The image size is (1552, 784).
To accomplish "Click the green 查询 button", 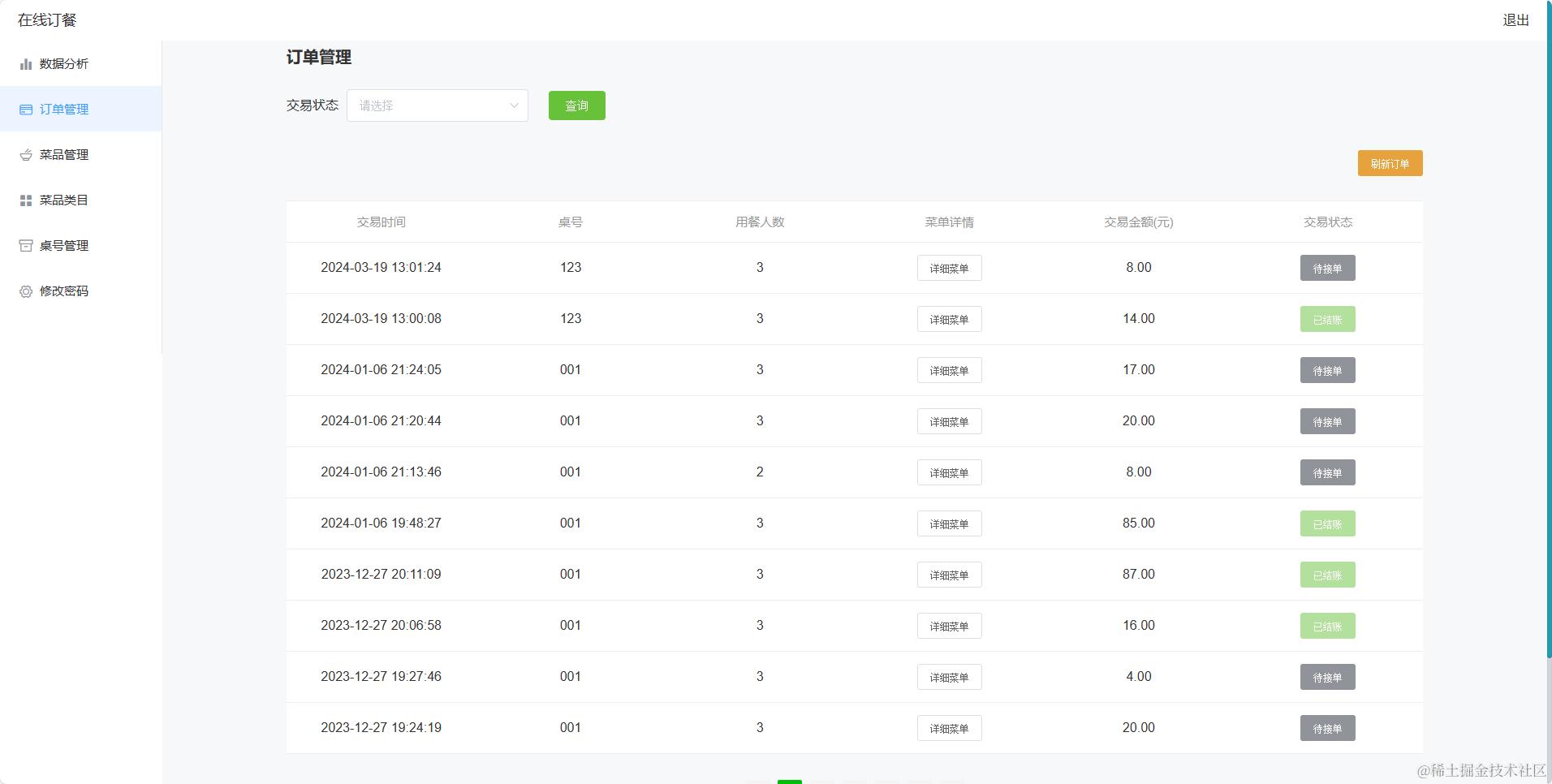I will click(577, 106).
